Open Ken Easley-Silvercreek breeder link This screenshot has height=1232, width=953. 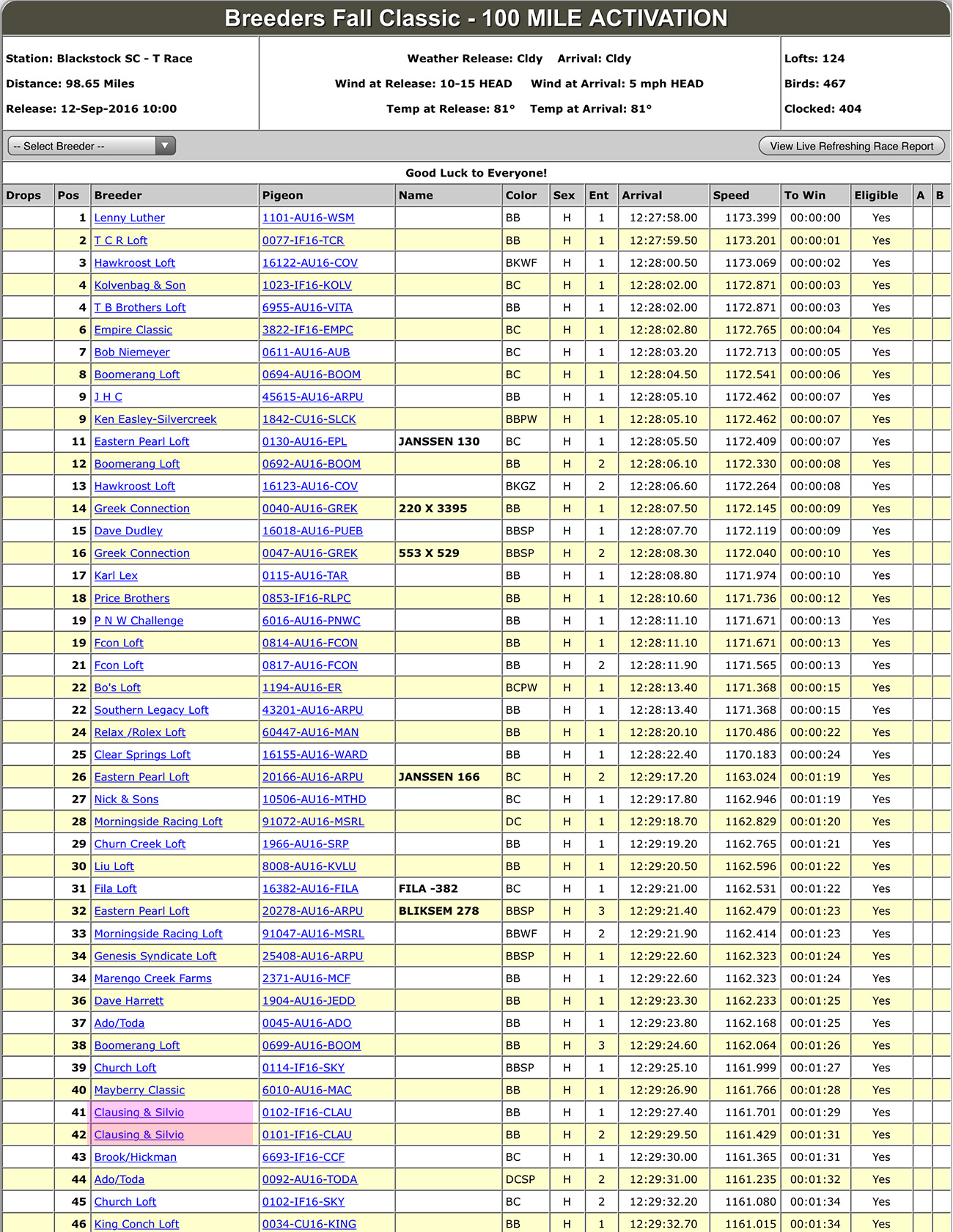point(155,419)
